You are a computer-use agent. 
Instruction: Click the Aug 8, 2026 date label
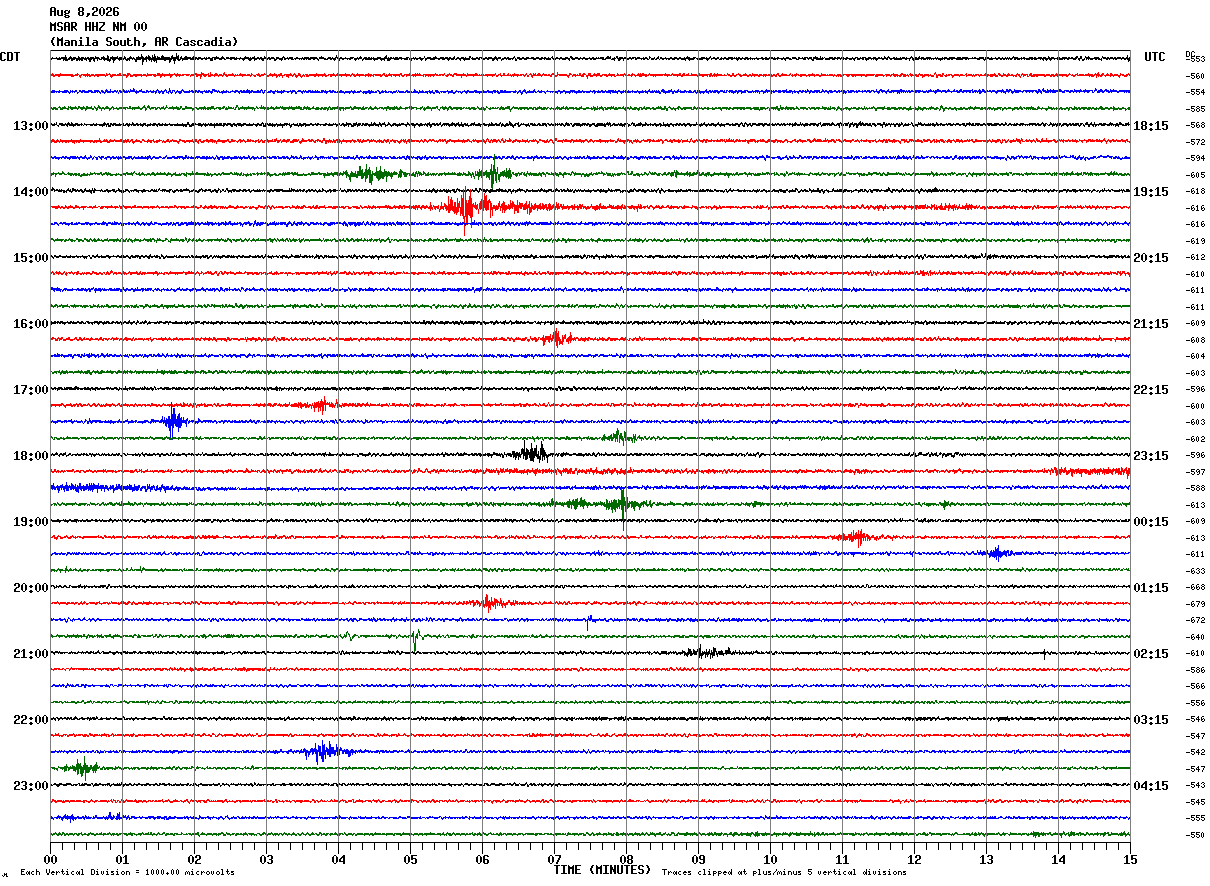tap(84, 12)
